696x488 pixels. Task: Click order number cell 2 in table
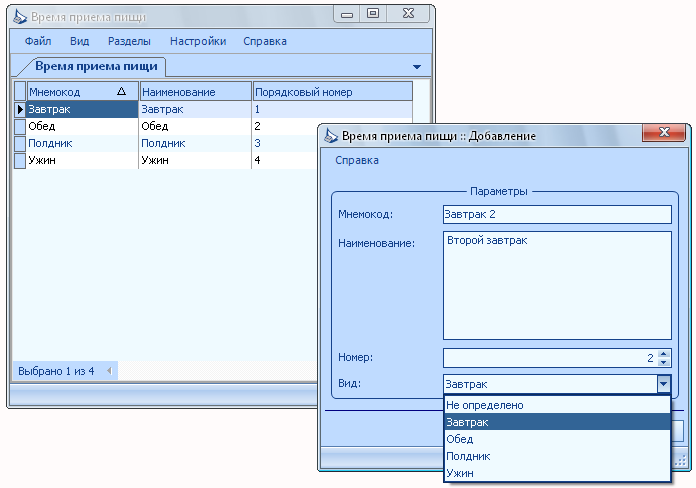285,126
